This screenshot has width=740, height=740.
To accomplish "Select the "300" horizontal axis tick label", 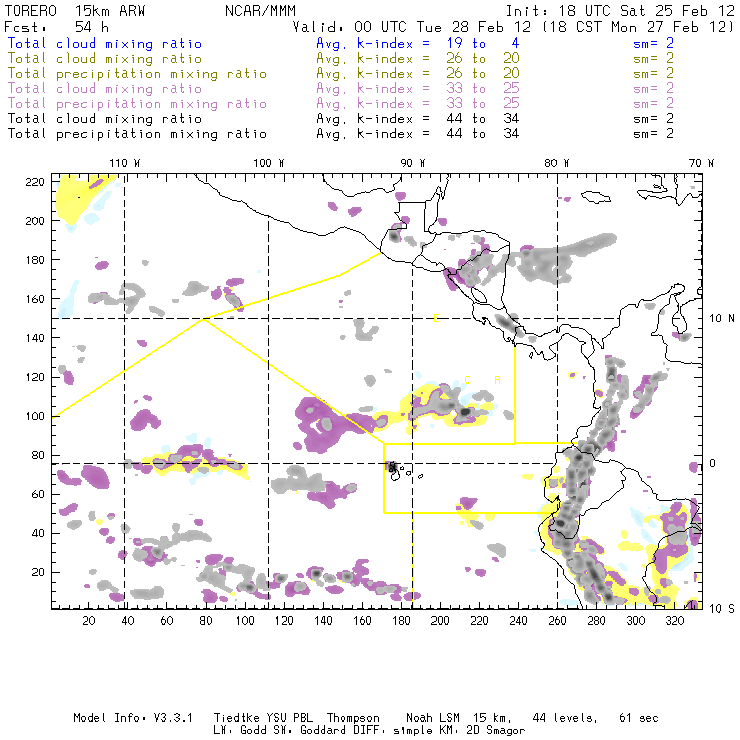I will pos(636,621).
